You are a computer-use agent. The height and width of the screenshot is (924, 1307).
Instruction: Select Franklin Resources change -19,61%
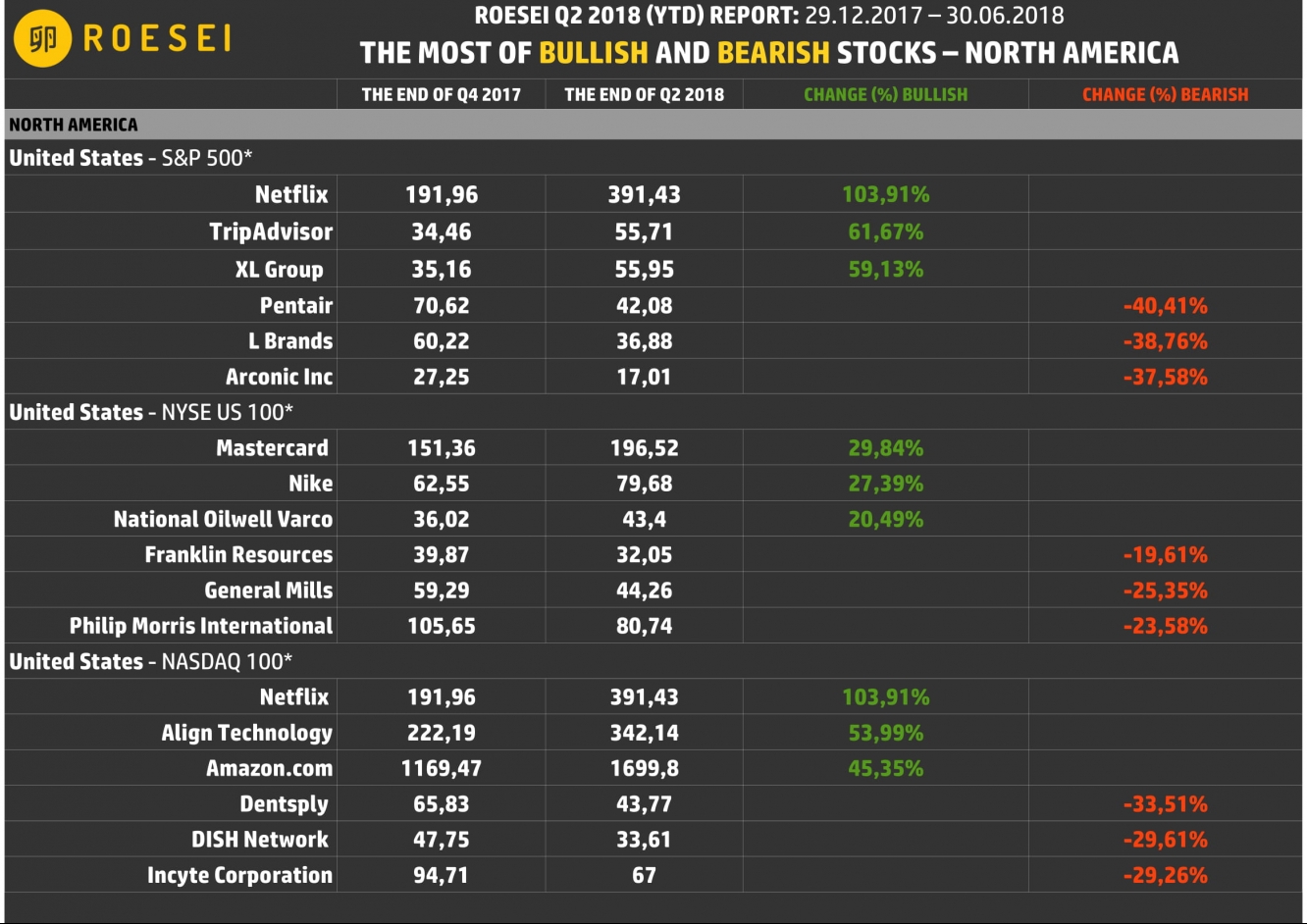point(1166,554)
